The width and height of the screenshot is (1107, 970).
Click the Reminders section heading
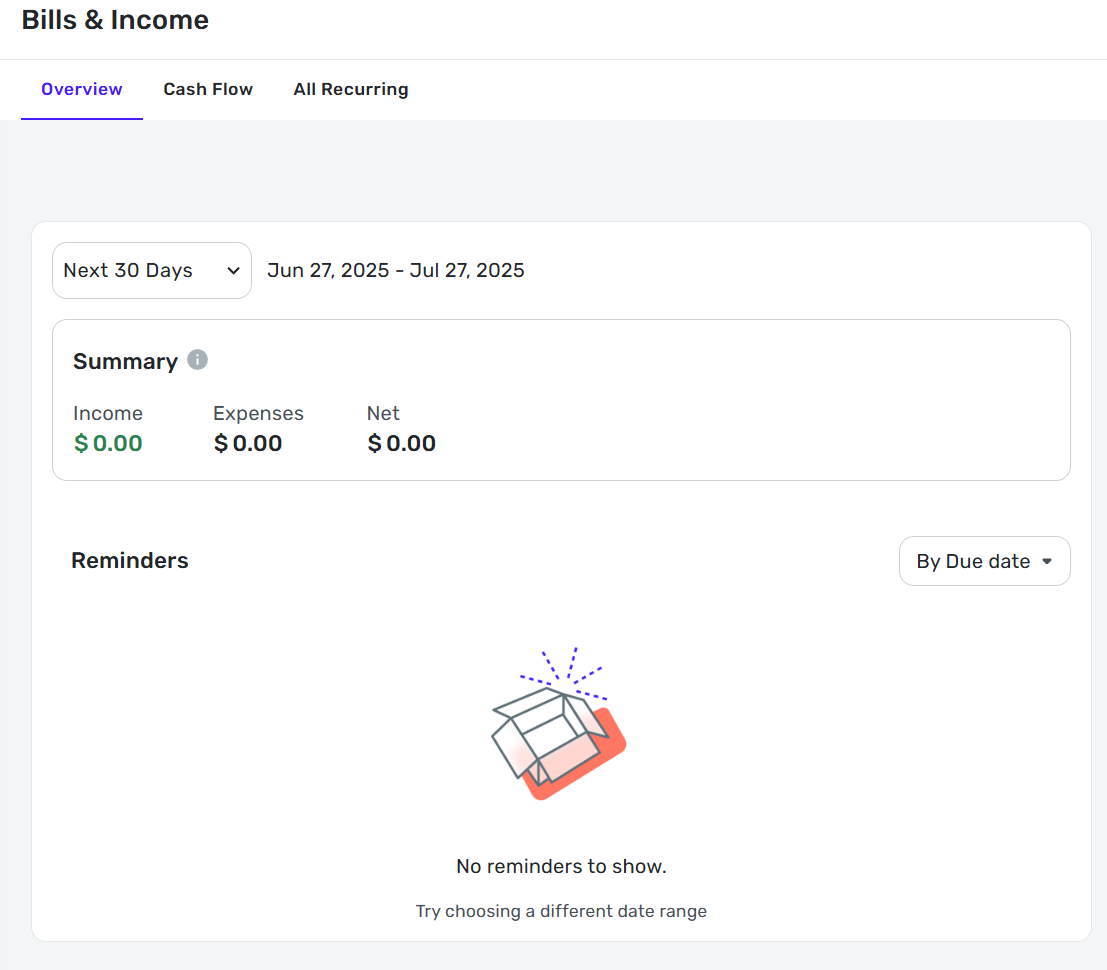[130, 561]
